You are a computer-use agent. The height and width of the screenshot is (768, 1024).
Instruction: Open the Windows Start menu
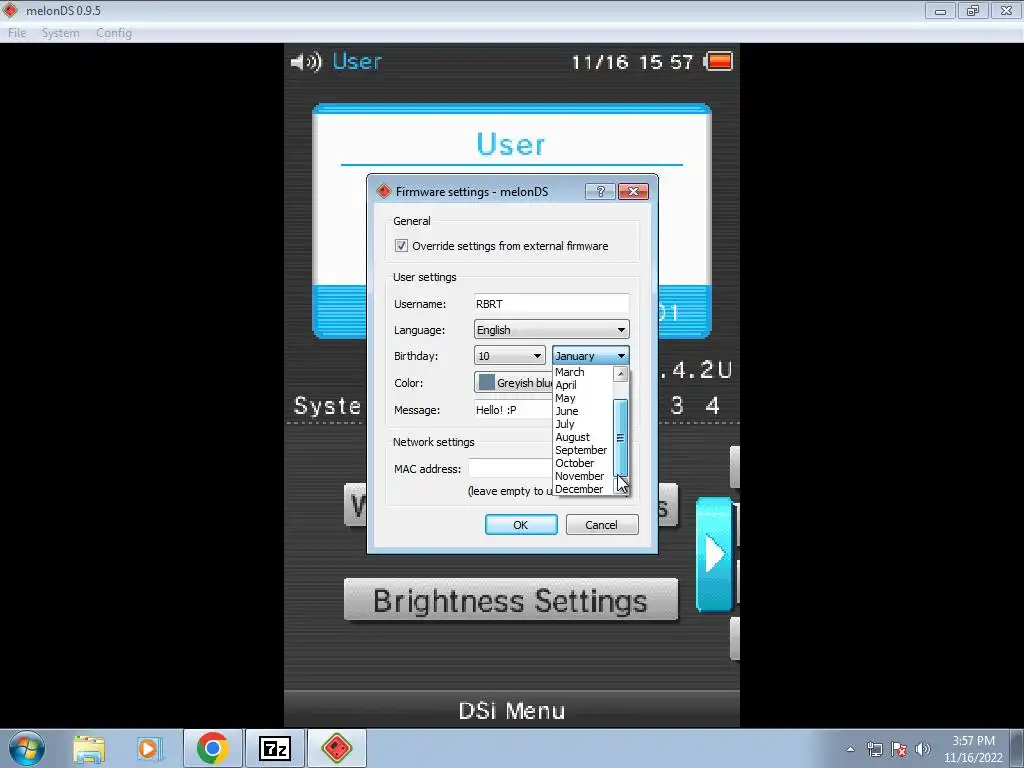[26, 748]
